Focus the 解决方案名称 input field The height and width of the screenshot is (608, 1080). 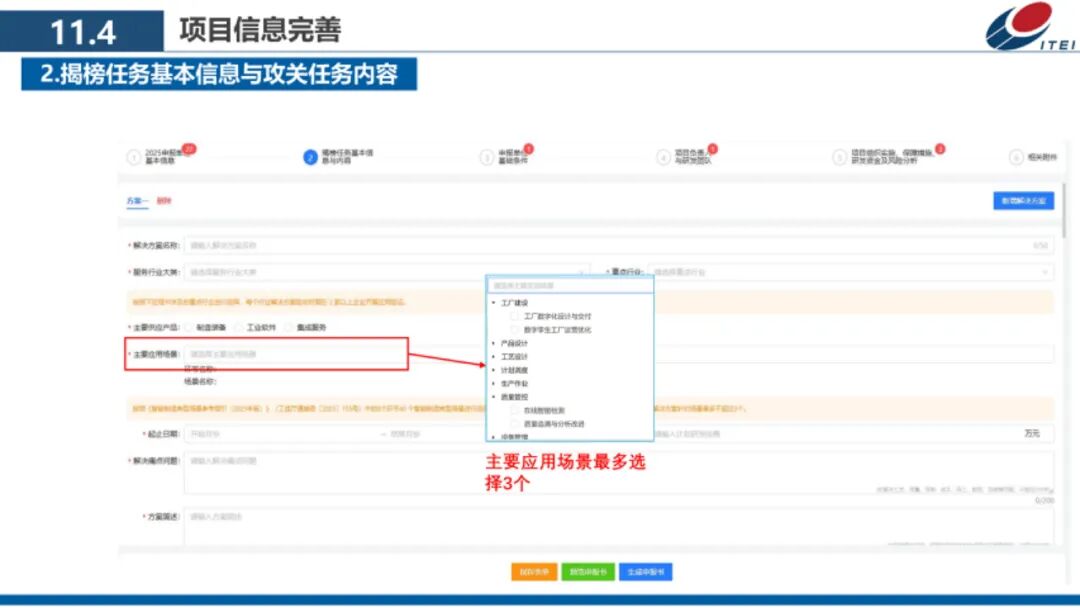[619, 245]
